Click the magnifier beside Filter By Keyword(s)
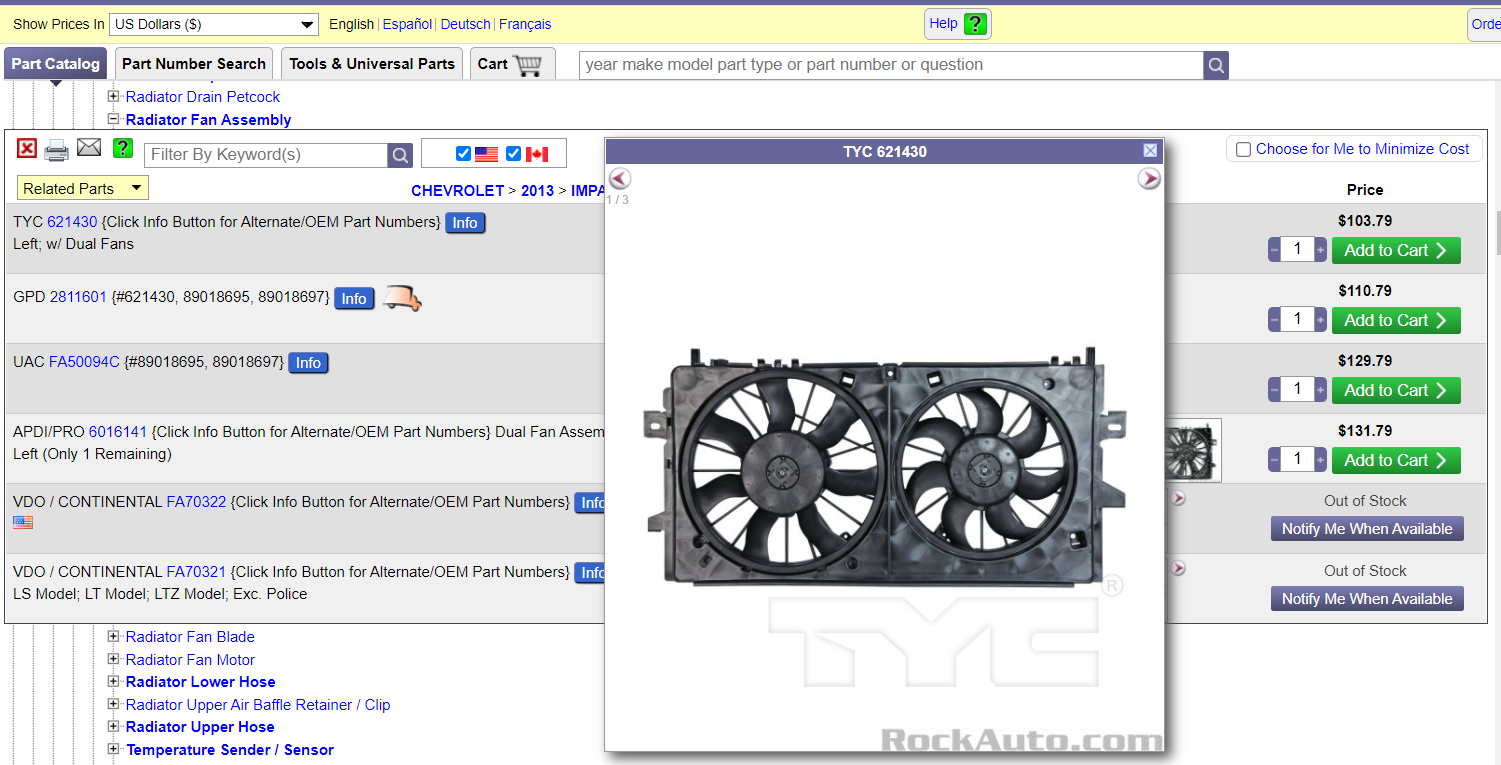1501x765 pixels. (x=400, y=155)
